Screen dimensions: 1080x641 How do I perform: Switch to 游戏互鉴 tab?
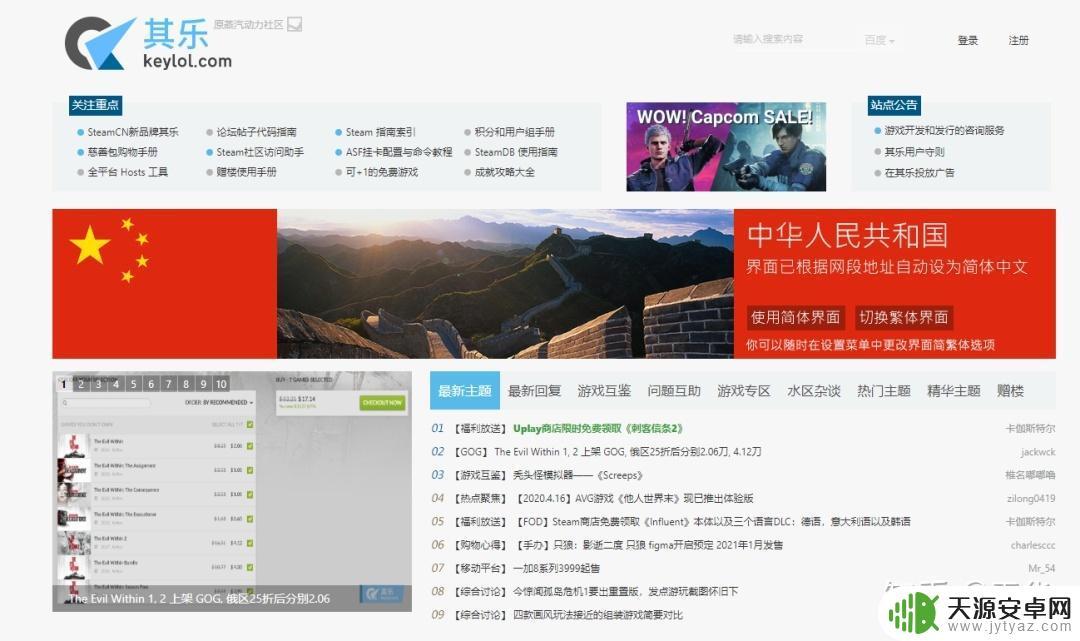(x=604, y=391)
